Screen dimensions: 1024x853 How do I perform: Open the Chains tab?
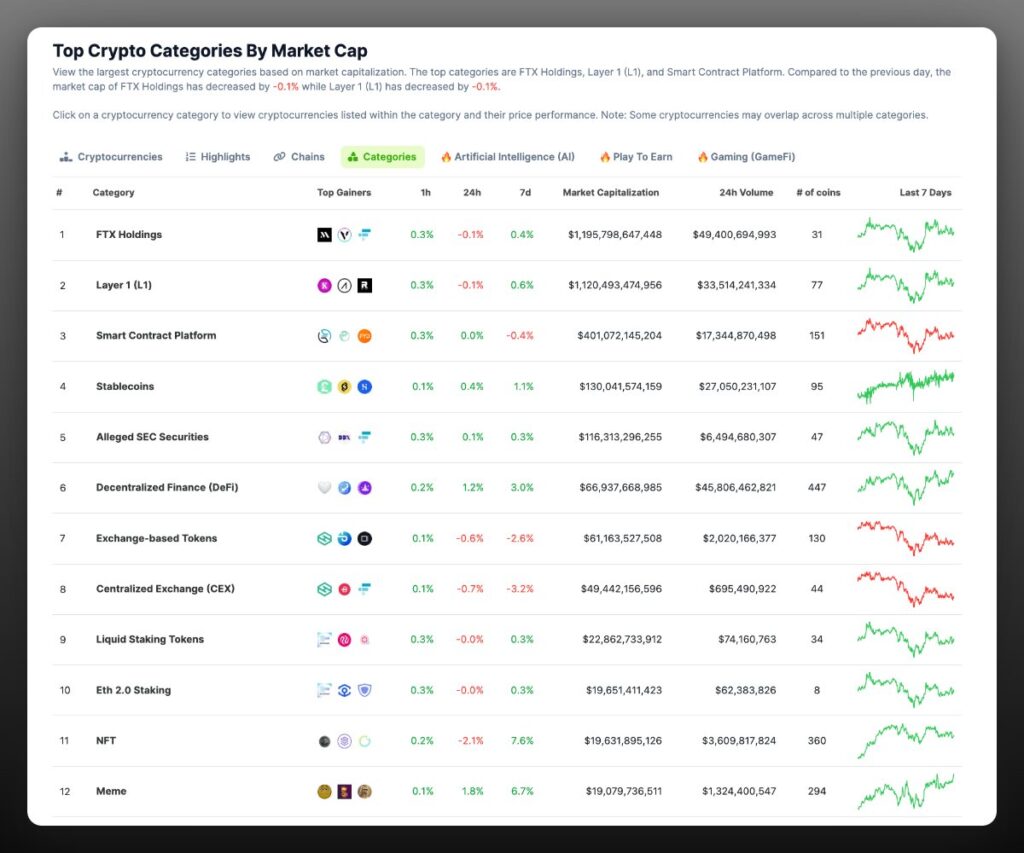[299, 157]
